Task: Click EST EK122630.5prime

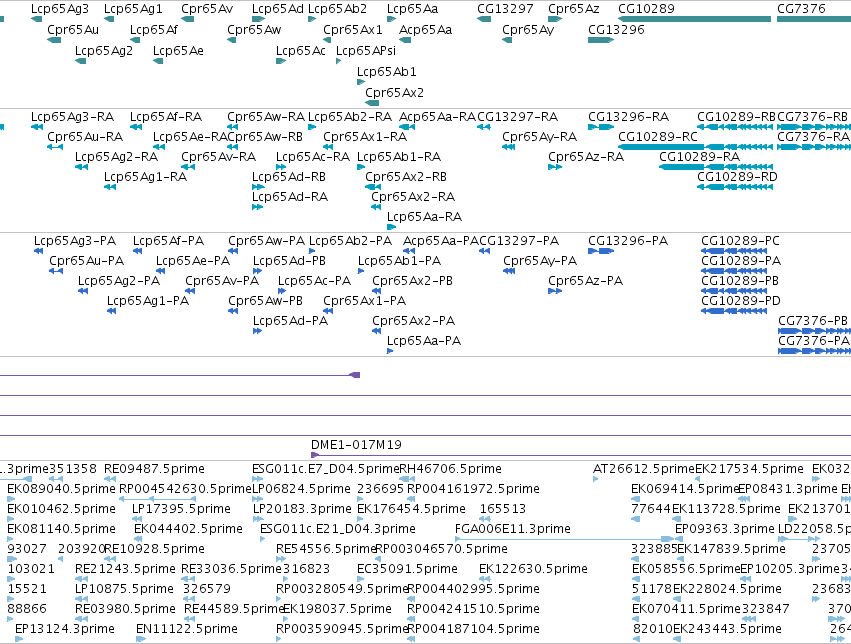Action: tap(534, 570)
